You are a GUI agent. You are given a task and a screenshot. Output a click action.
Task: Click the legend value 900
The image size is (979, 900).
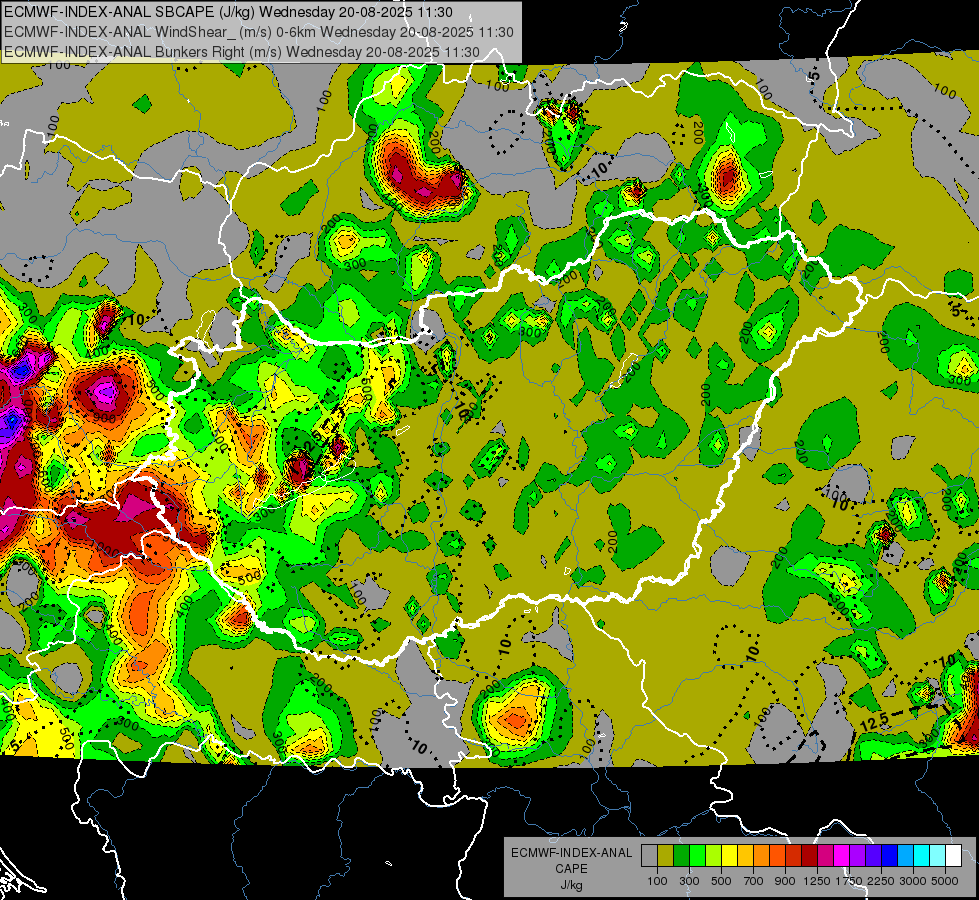pyautogui.click(x=785, y=881)
